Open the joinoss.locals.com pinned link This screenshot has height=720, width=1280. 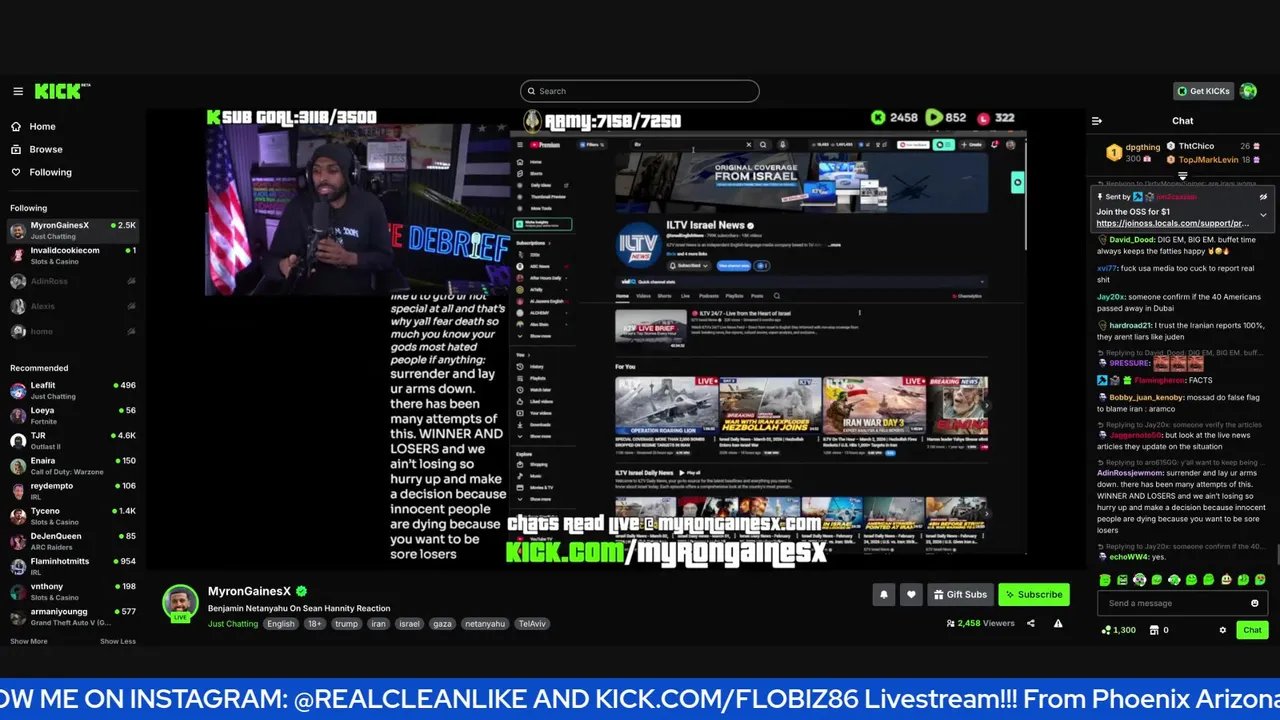[x=1172, y=223]
